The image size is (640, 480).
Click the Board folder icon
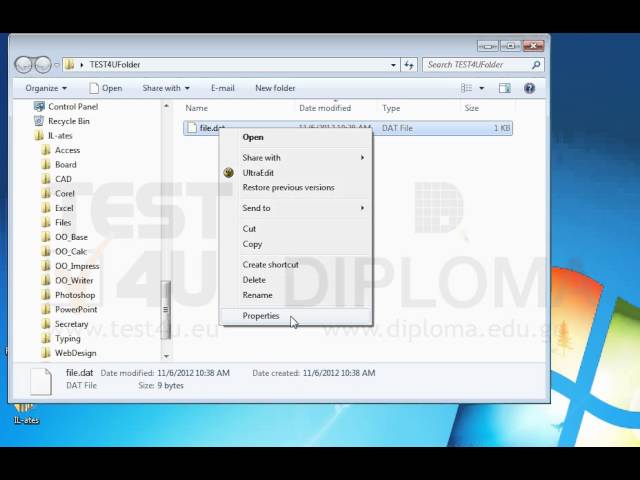pyautogui.click(x=46, y=164)
